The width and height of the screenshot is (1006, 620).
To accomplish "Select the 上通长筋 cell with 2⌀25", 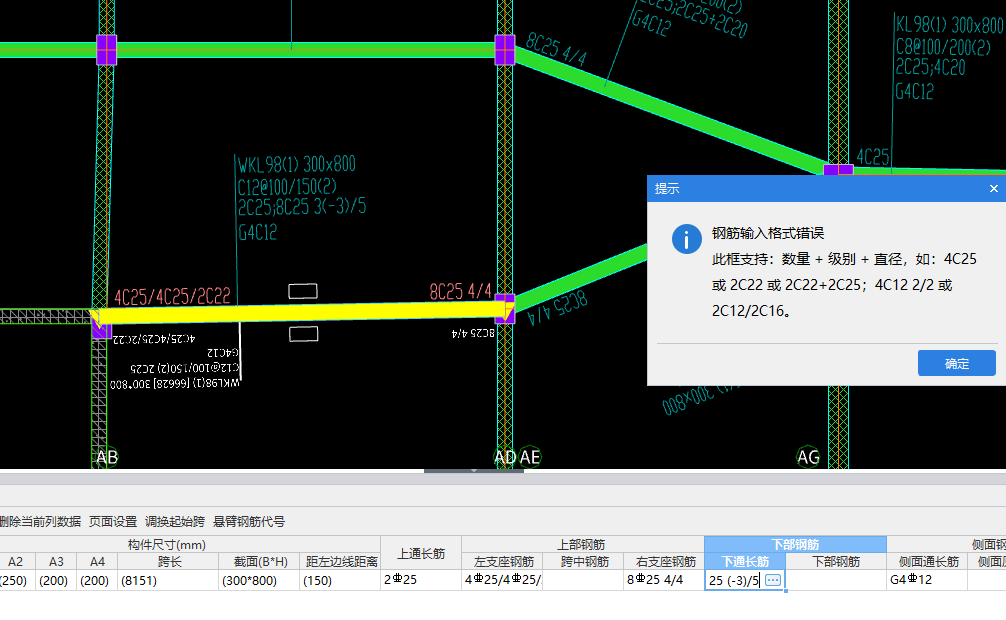I will 421,580.
